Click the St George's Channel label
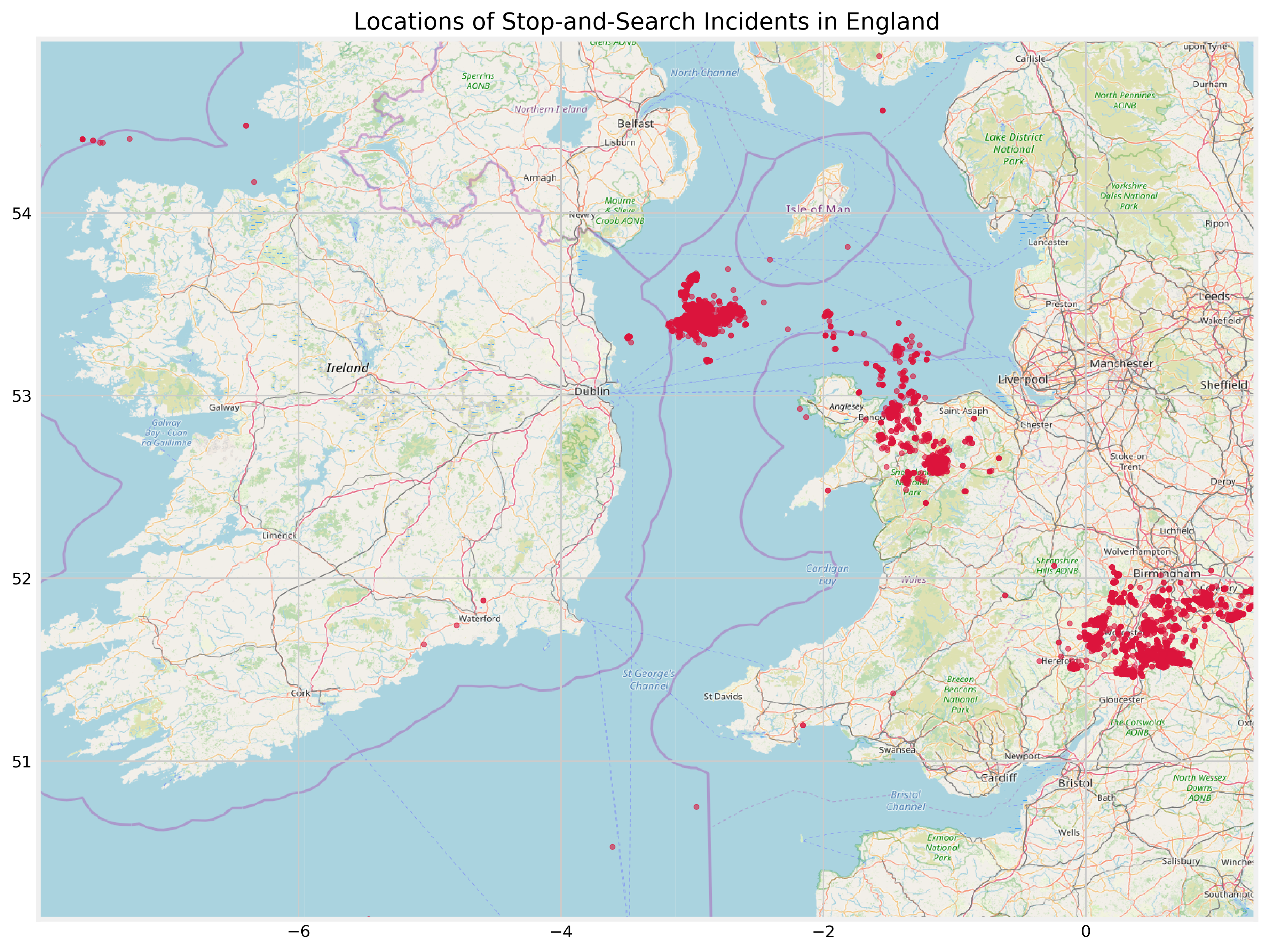 point(649,680)
